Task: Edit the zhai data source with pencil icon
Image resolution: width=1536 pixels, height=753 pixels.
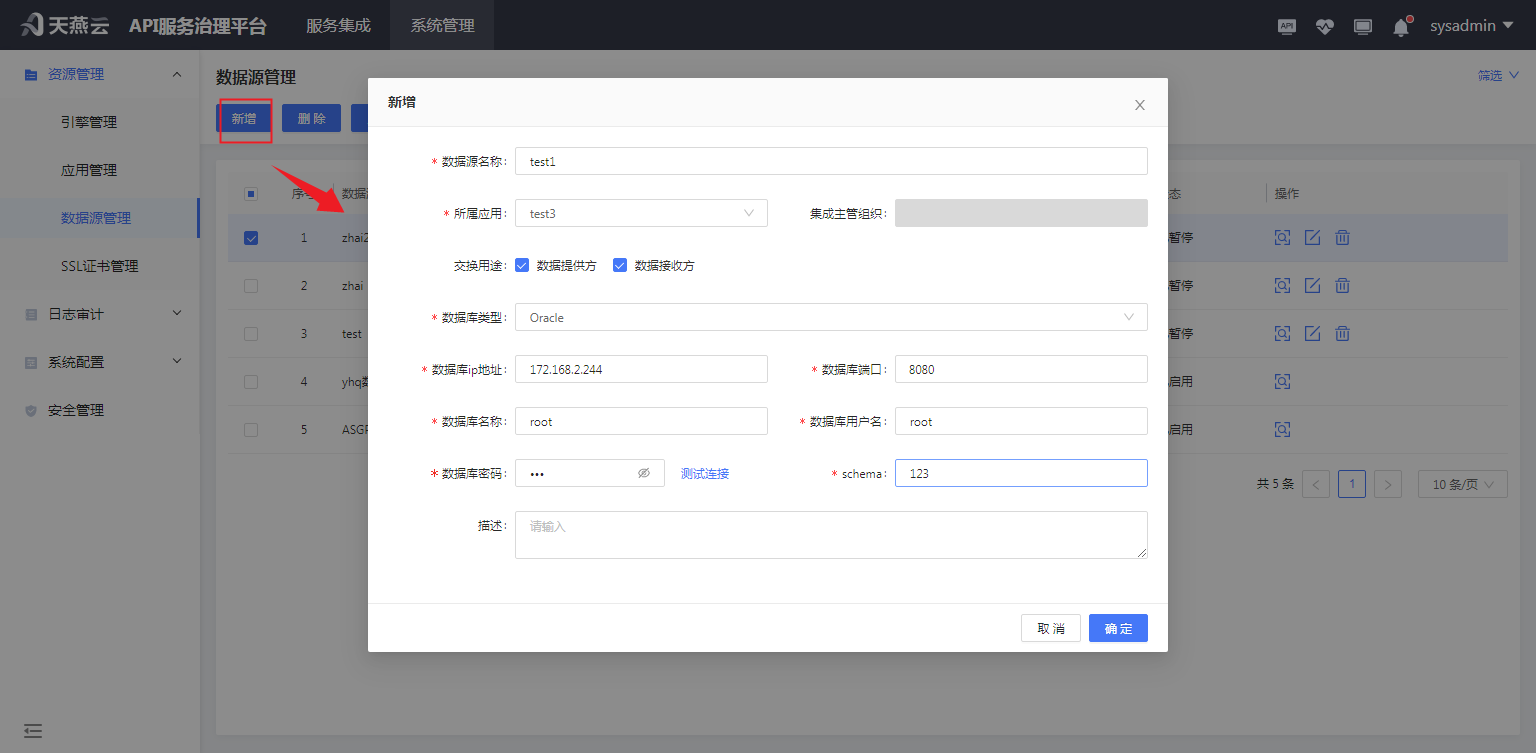Action: coord(1312,285)
